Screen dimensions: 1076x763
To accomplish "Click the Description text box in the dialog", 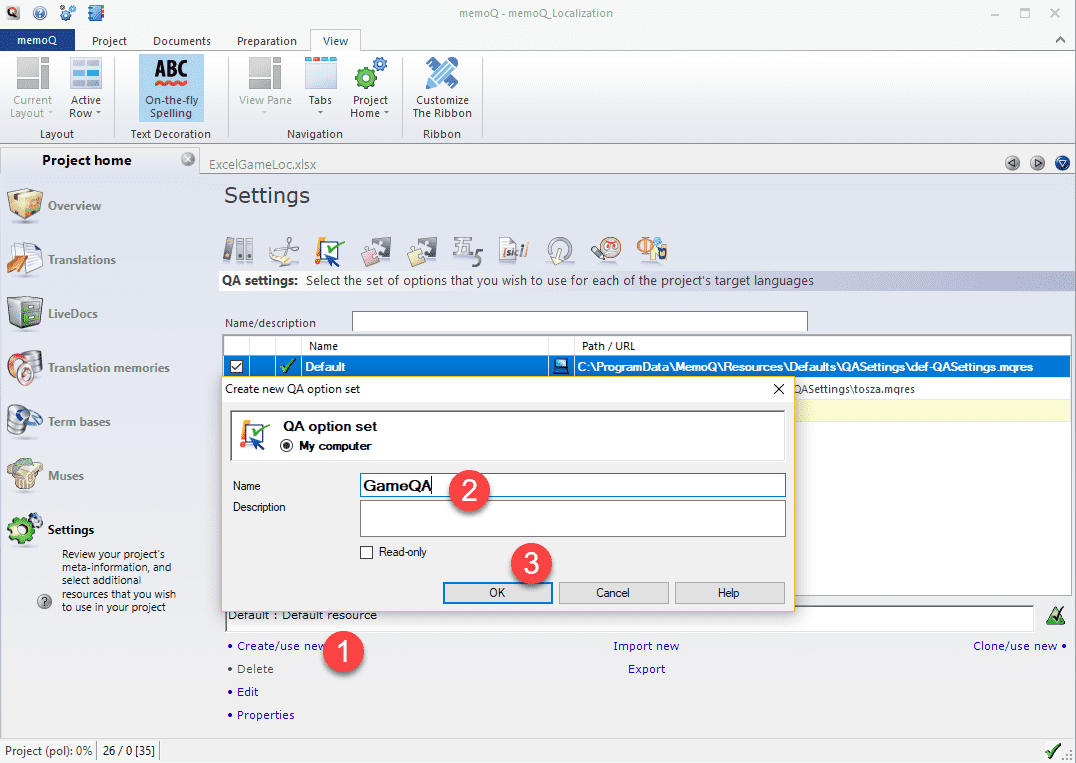I will [572, 518].
